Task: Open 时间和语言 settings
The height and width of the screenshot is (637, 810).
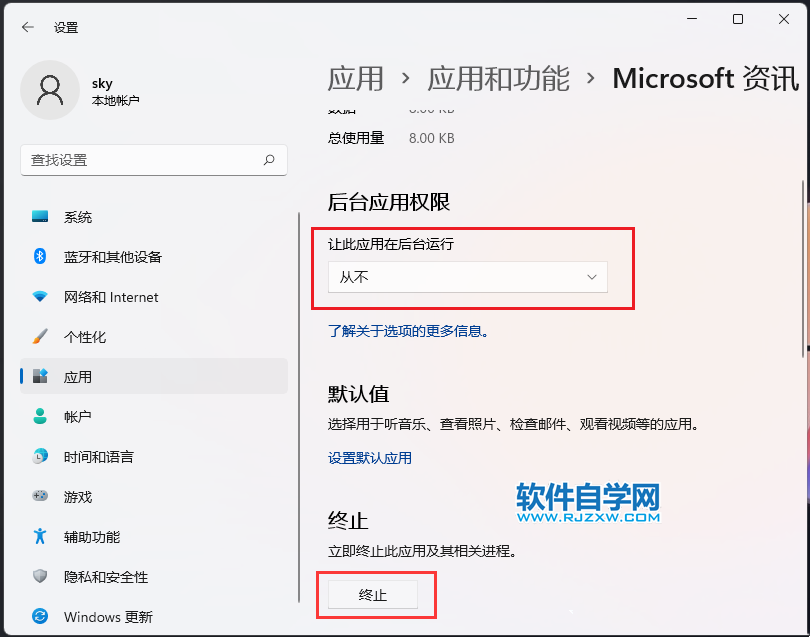Action: click(98, 457)
